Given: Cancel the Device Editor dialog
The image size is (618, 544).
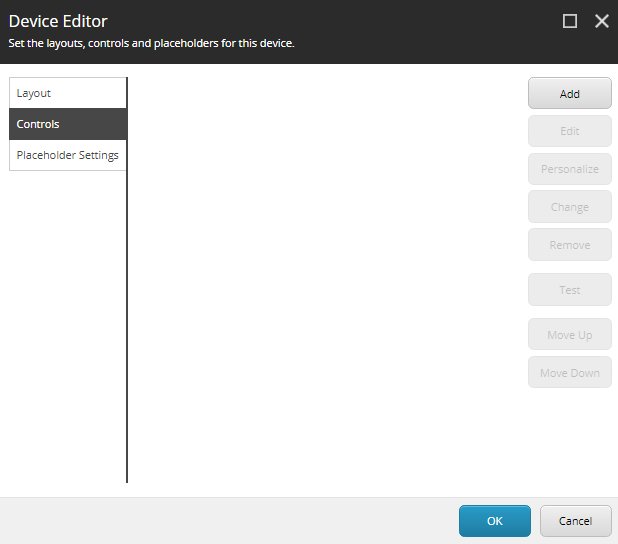Looking at the screenshot, I should [575, 521].
